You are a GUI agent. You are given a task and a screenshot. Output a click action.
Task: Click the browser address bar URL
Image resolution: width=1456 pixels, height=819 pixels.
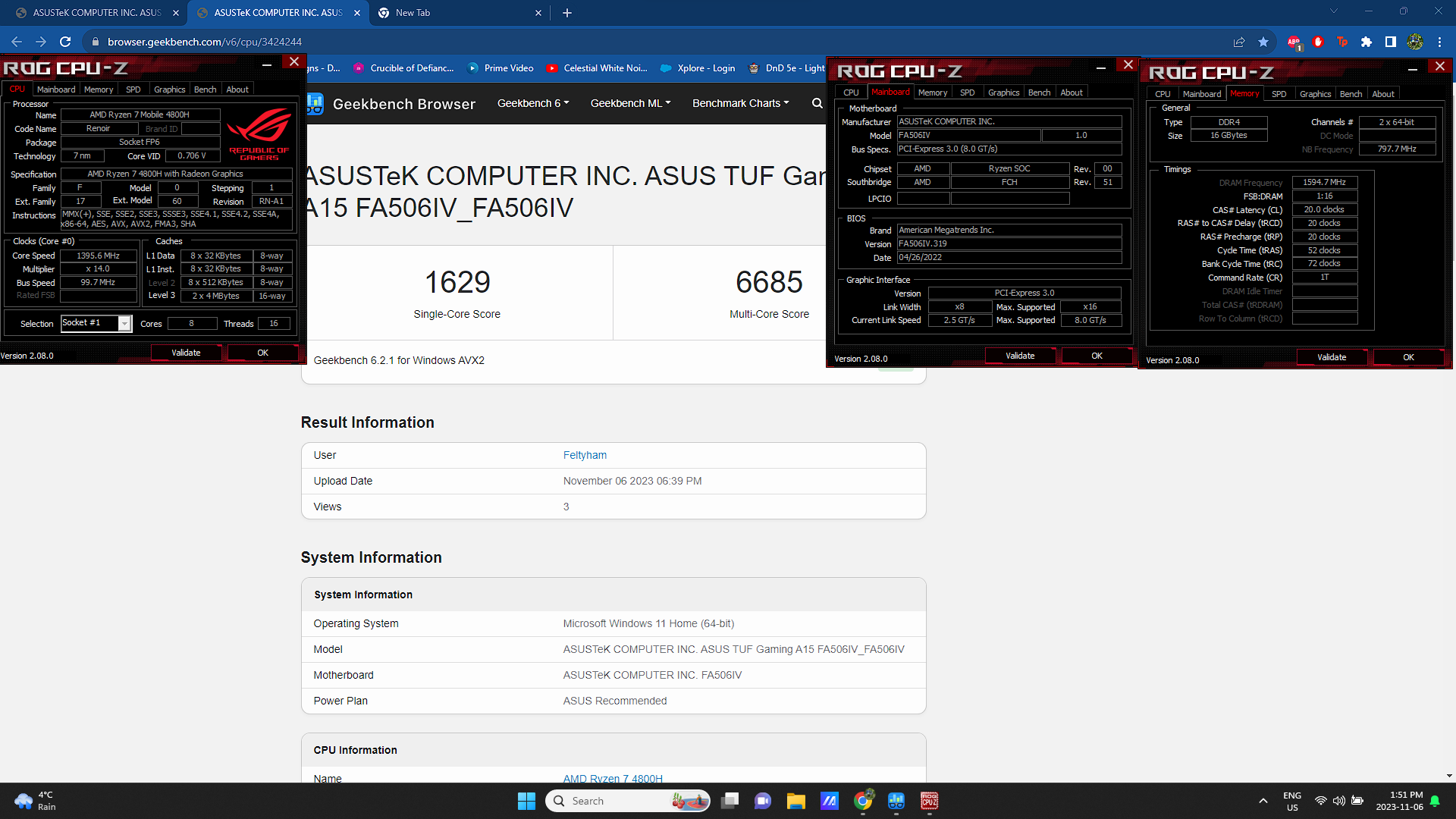click(x=205, y=42)
